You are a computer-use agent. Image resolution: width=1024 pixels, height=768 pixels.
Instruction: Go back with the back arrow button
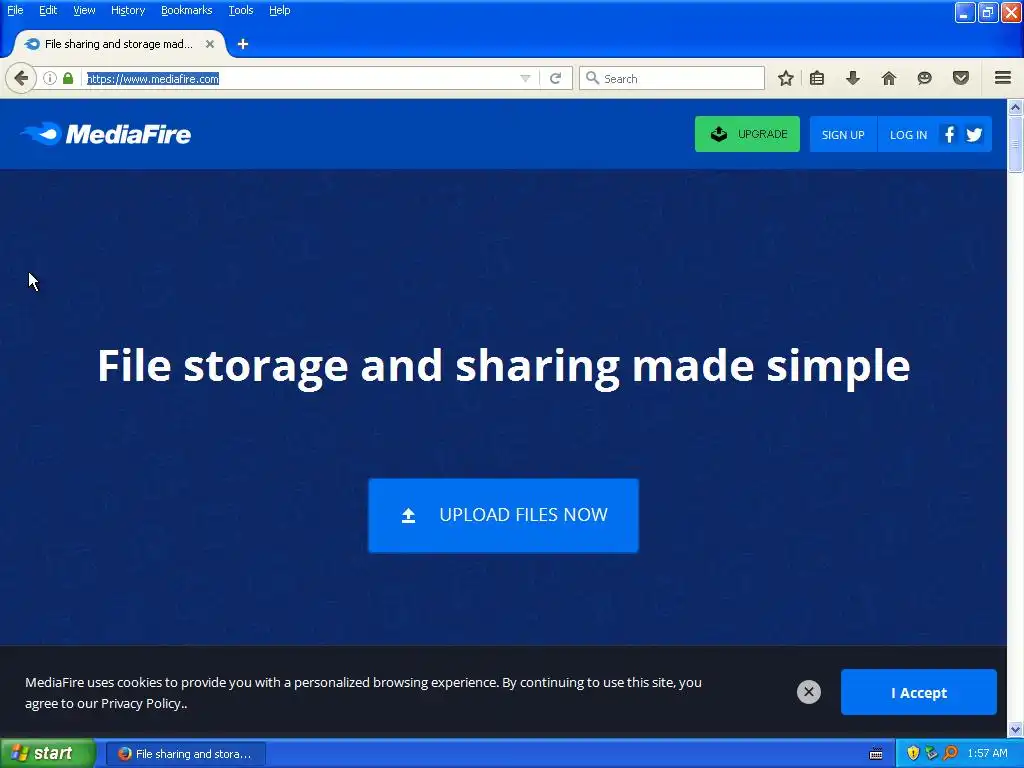pos(21,78)
